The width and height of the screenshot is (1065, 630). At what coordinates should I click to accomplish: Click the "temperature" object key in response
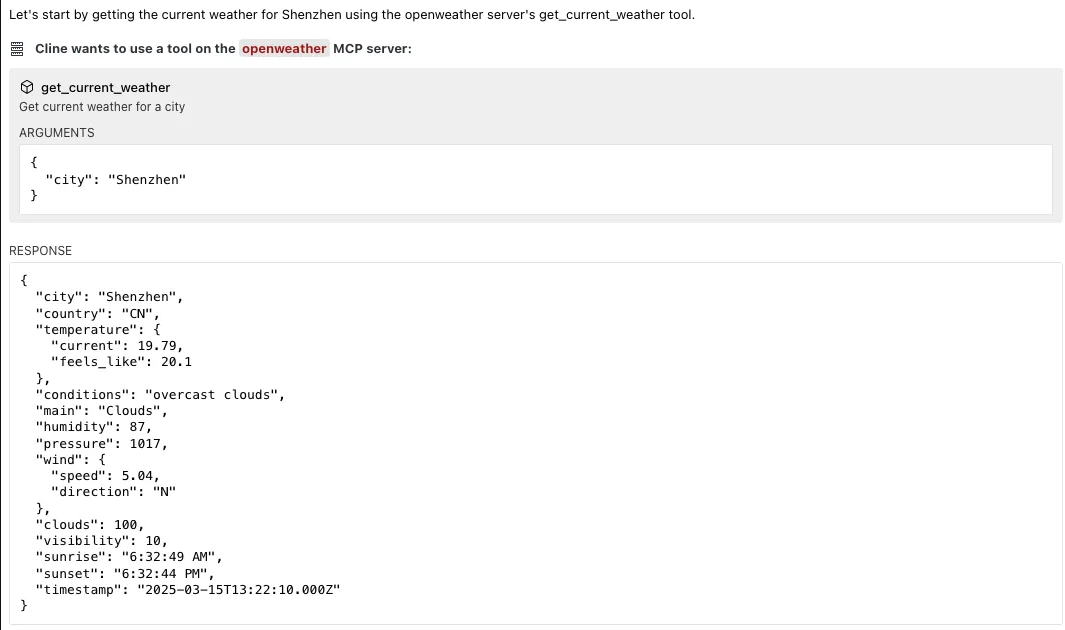point(86,330)
